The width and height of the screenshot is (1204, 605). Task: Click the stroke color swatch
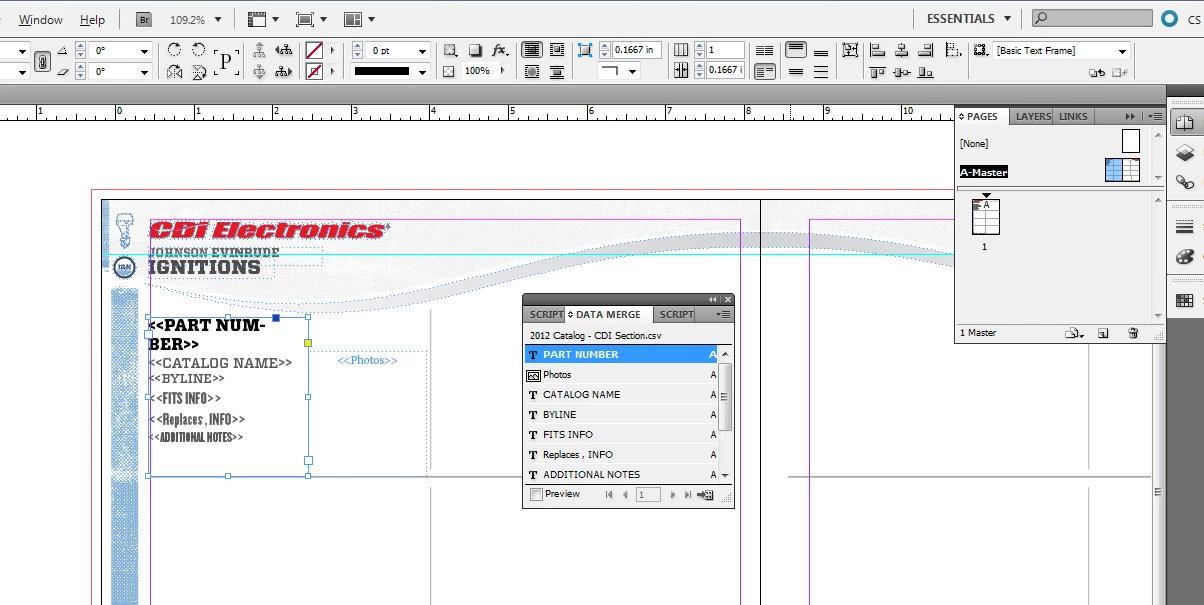pos(314,72)
